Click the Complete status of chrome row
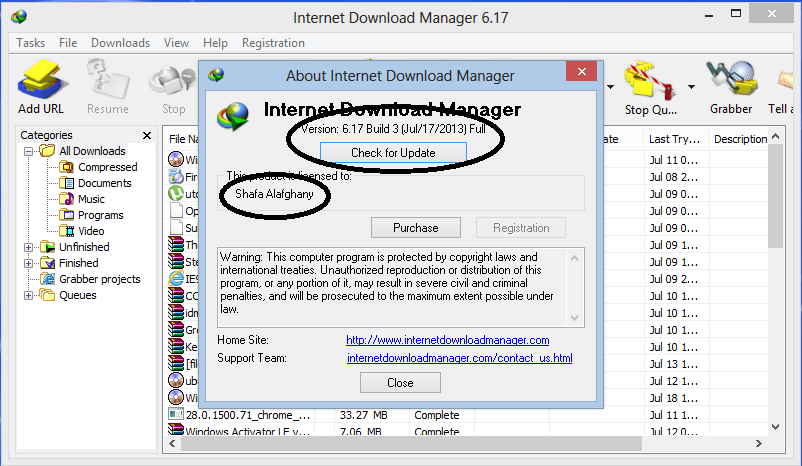802x466 pixels. [x=437, y=415]
